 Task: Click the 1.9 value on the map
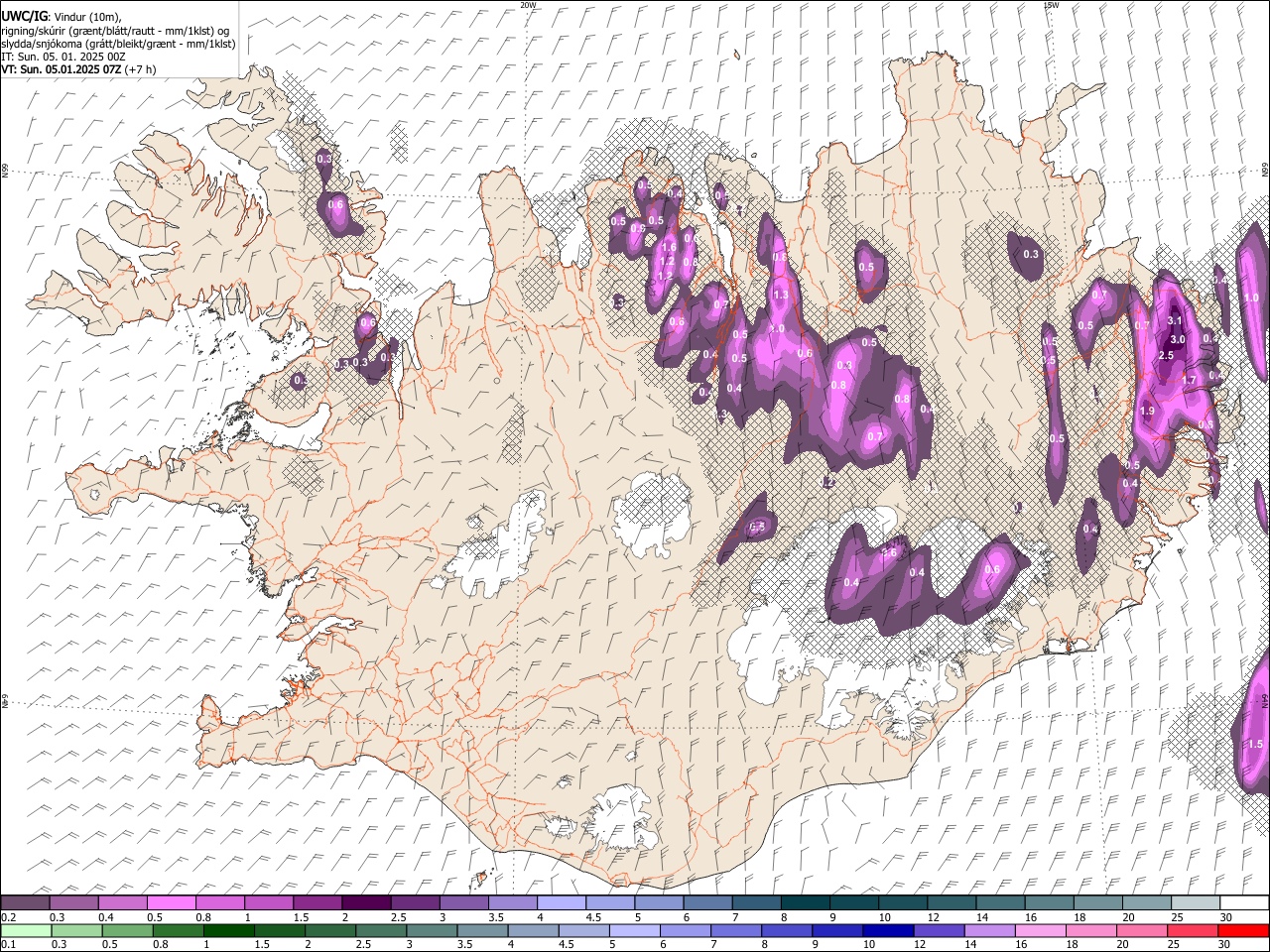[1148, 412]
